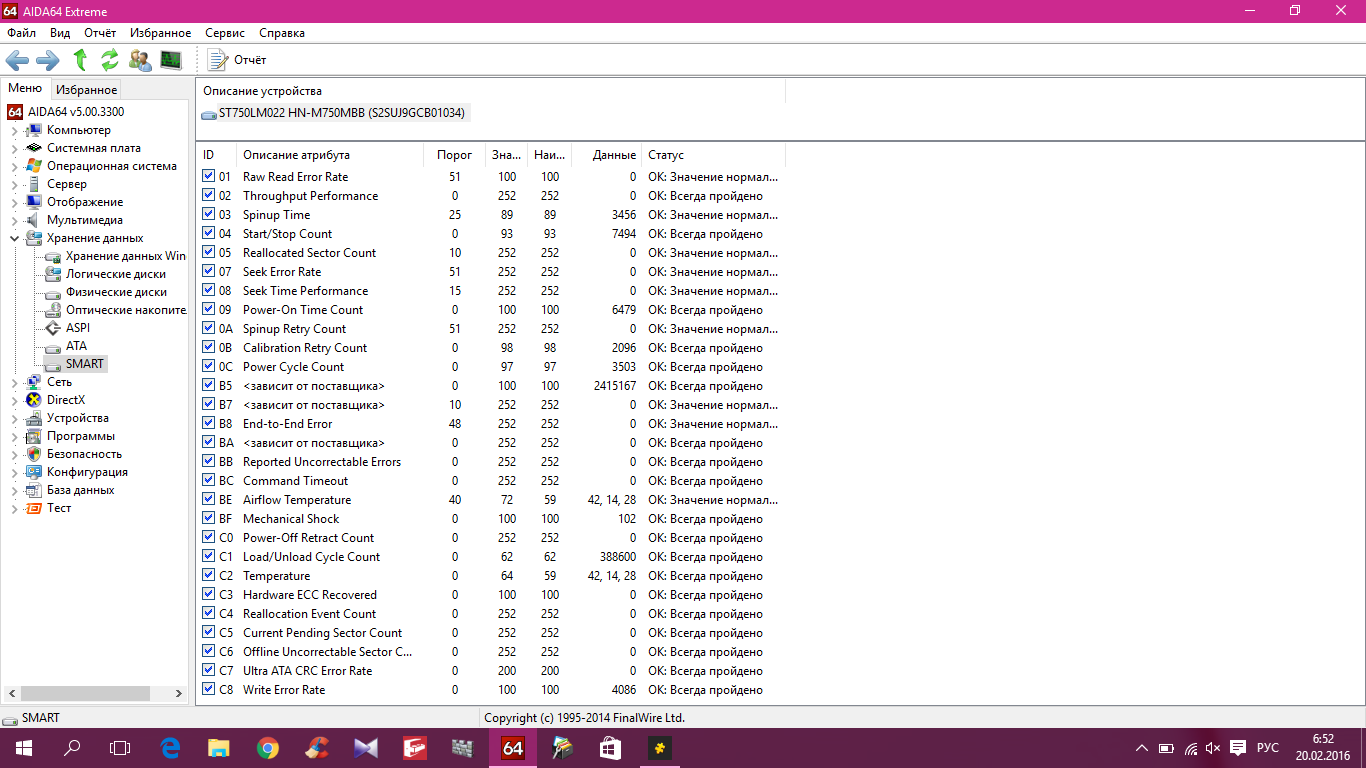
Task: Open the Файл menu
Action: tap(22, 33)
